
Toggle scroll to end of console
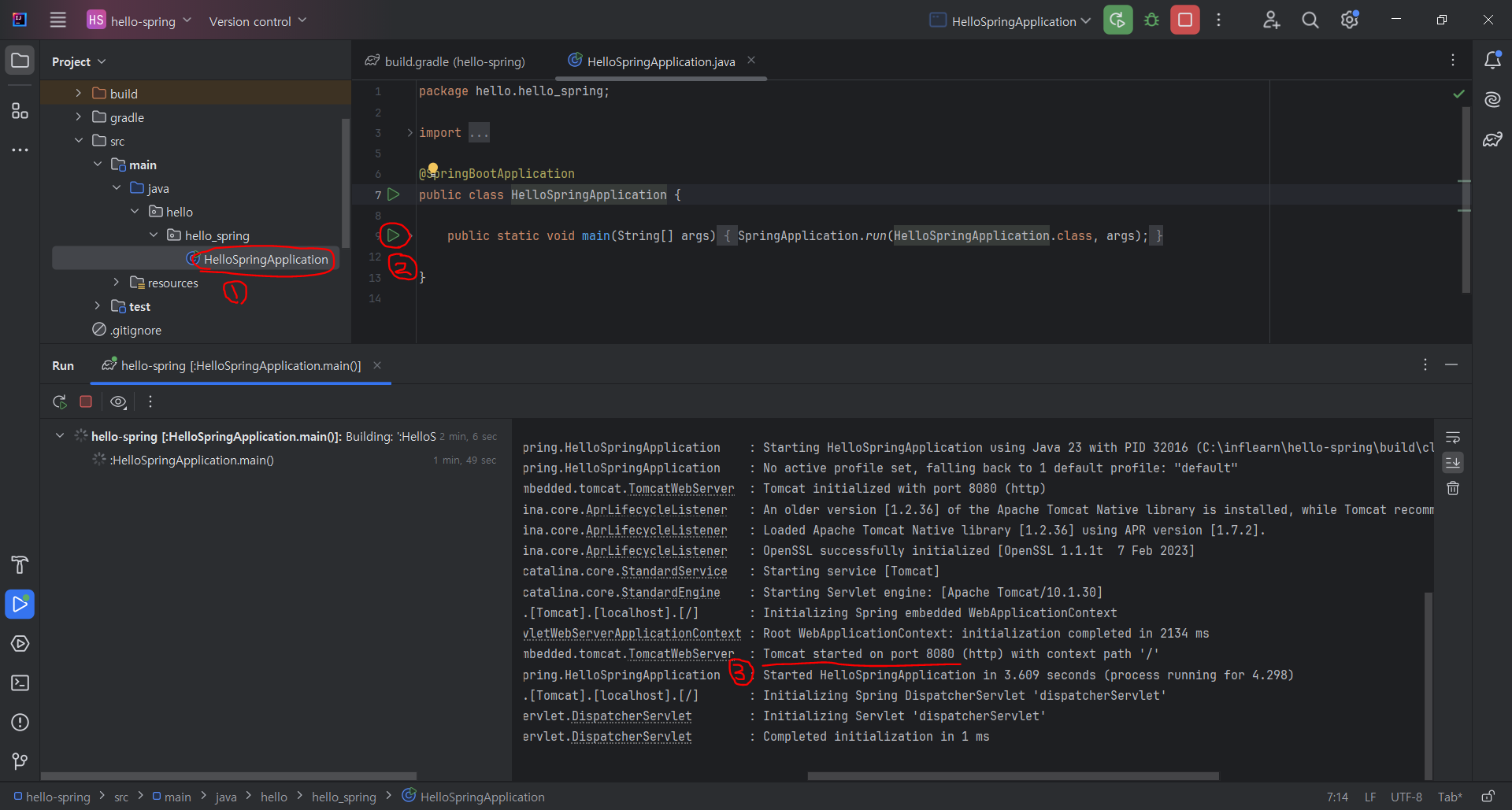click(x=1453, y=463)
